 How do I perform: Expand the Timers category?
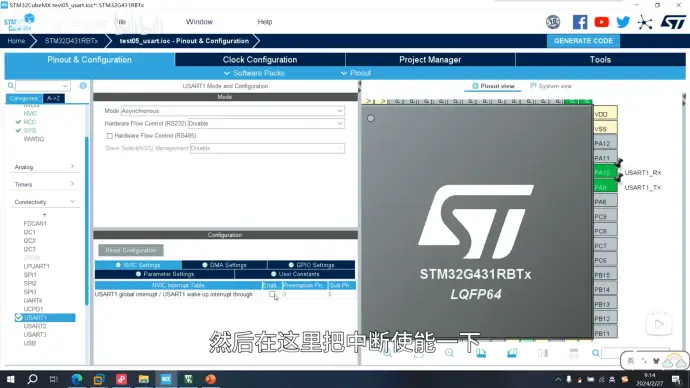point(44,184)
